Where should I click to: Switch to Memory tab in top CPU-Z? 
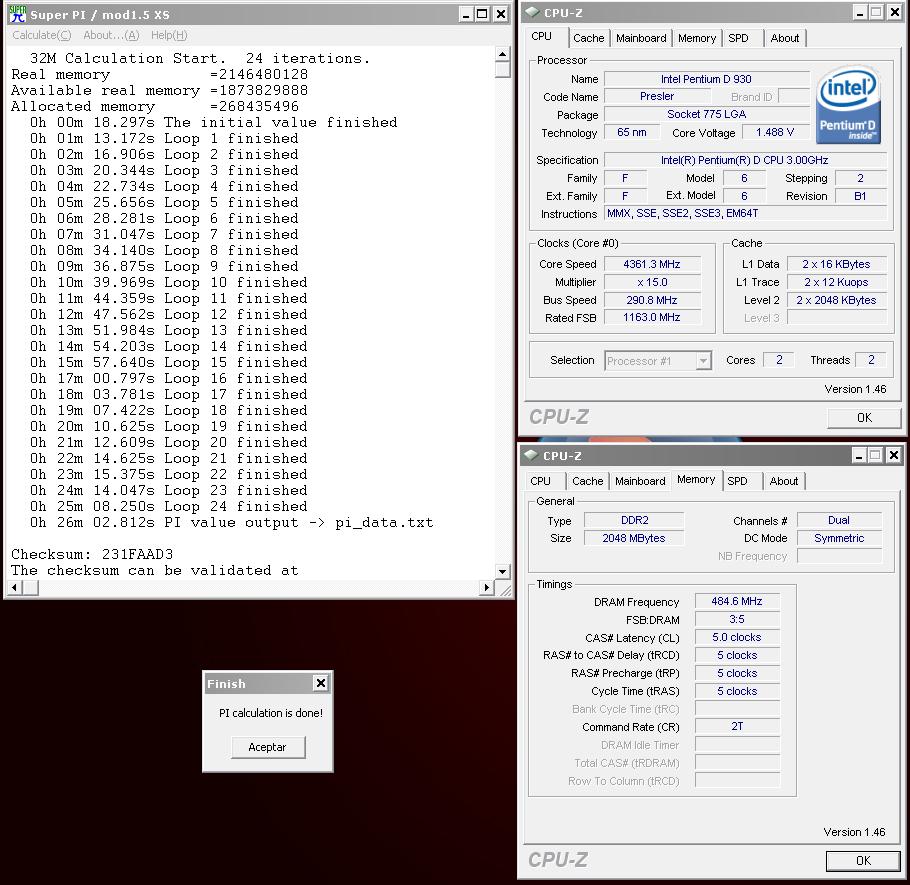[x=696, y=38]
